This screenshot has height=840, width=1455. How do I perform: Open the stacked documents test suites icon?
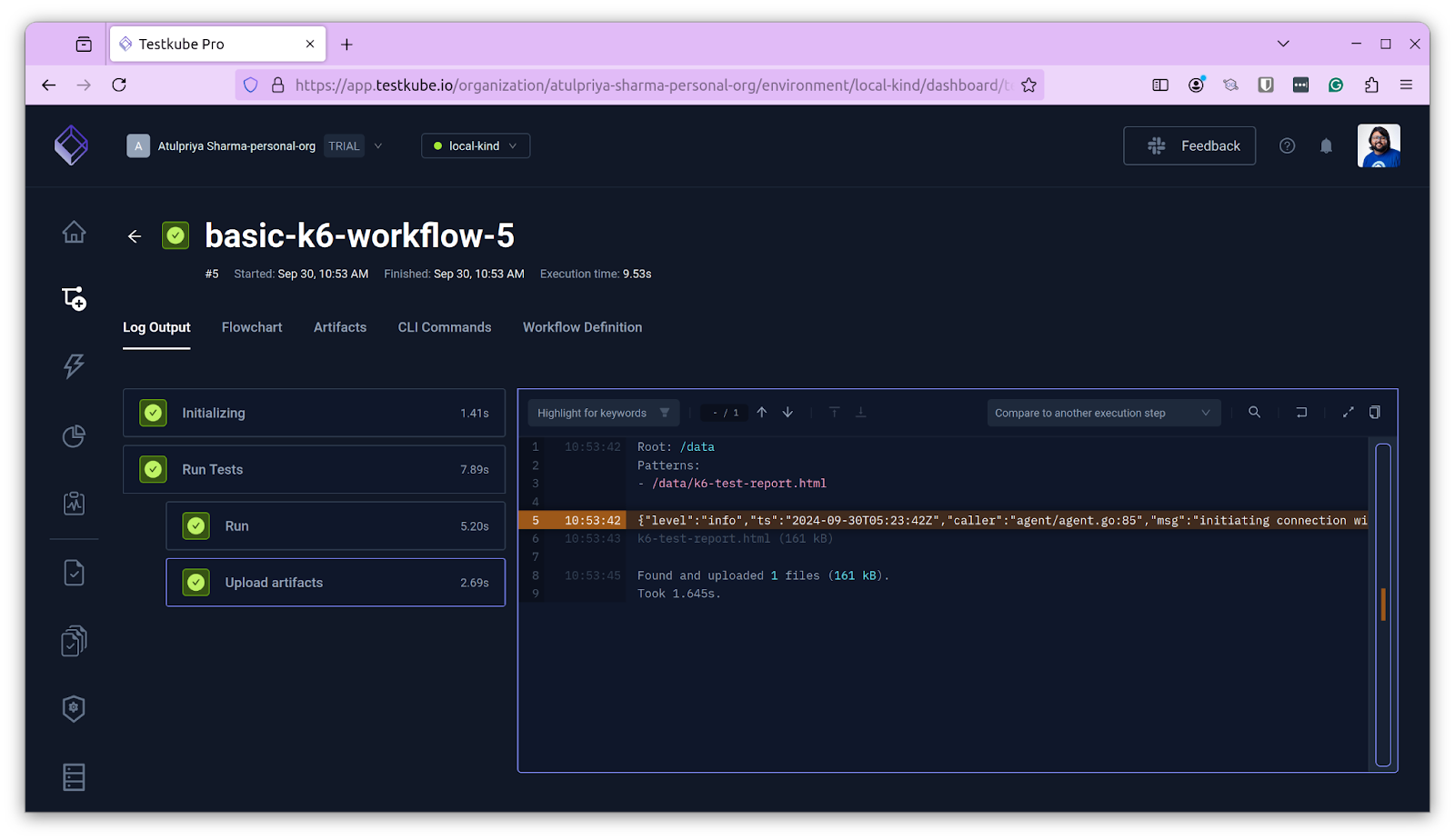[x=74, y=641]
